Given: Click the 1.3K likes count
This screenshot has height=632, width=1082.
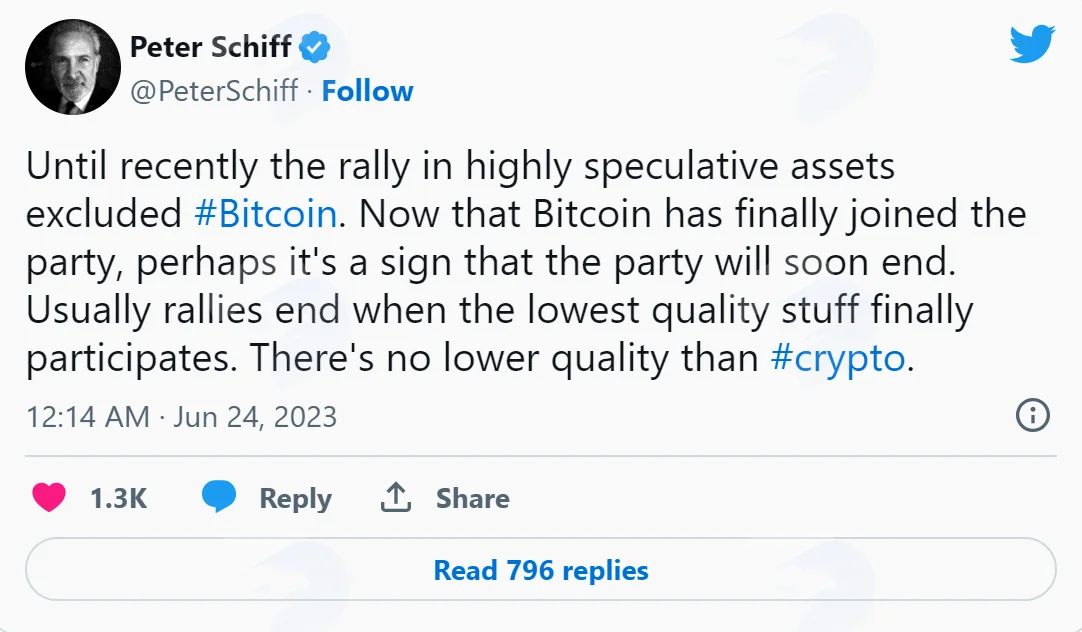Looking at the screenshot, I should (x=119, y=498).
